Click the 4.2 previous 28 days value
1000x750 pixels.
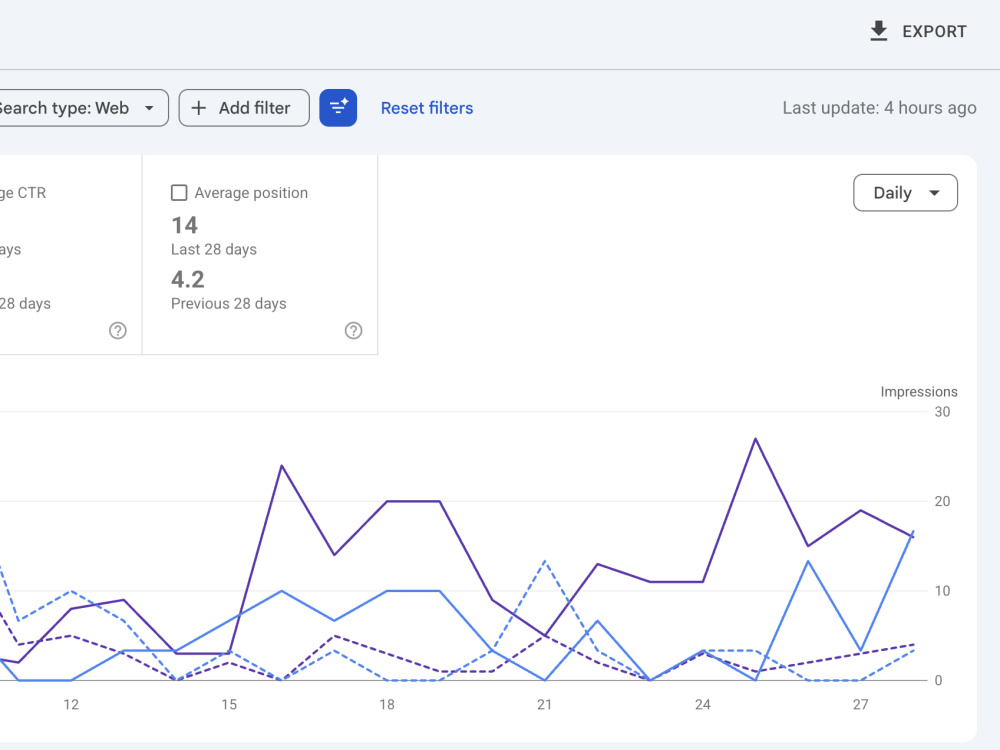(x=188, y=279)
